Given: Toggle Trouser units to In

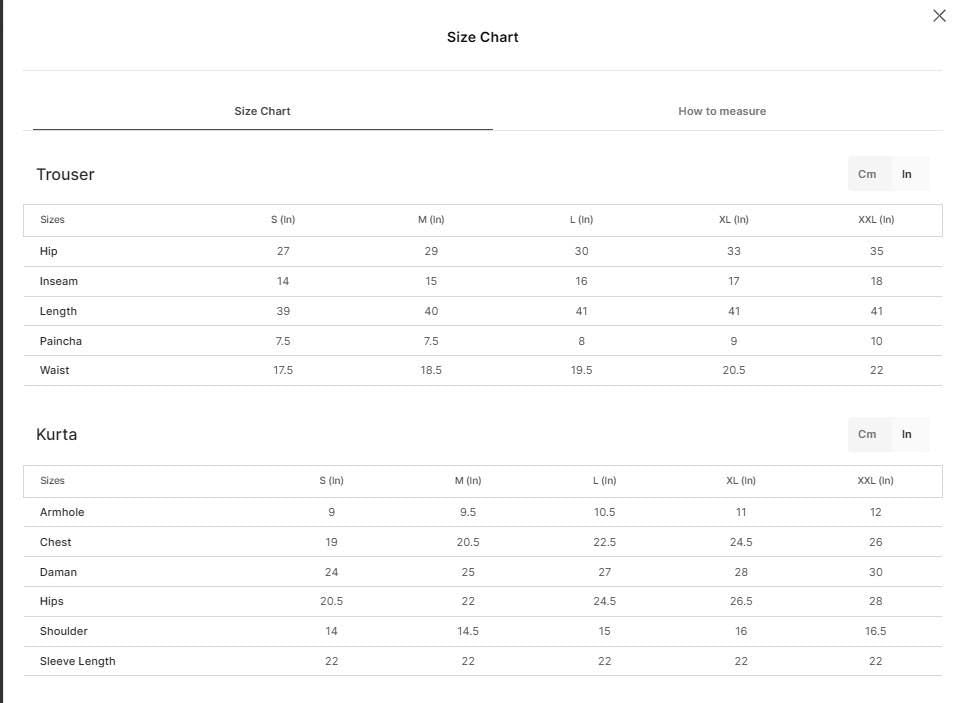Looking at the screenshot, I should (x=906, y=174).
